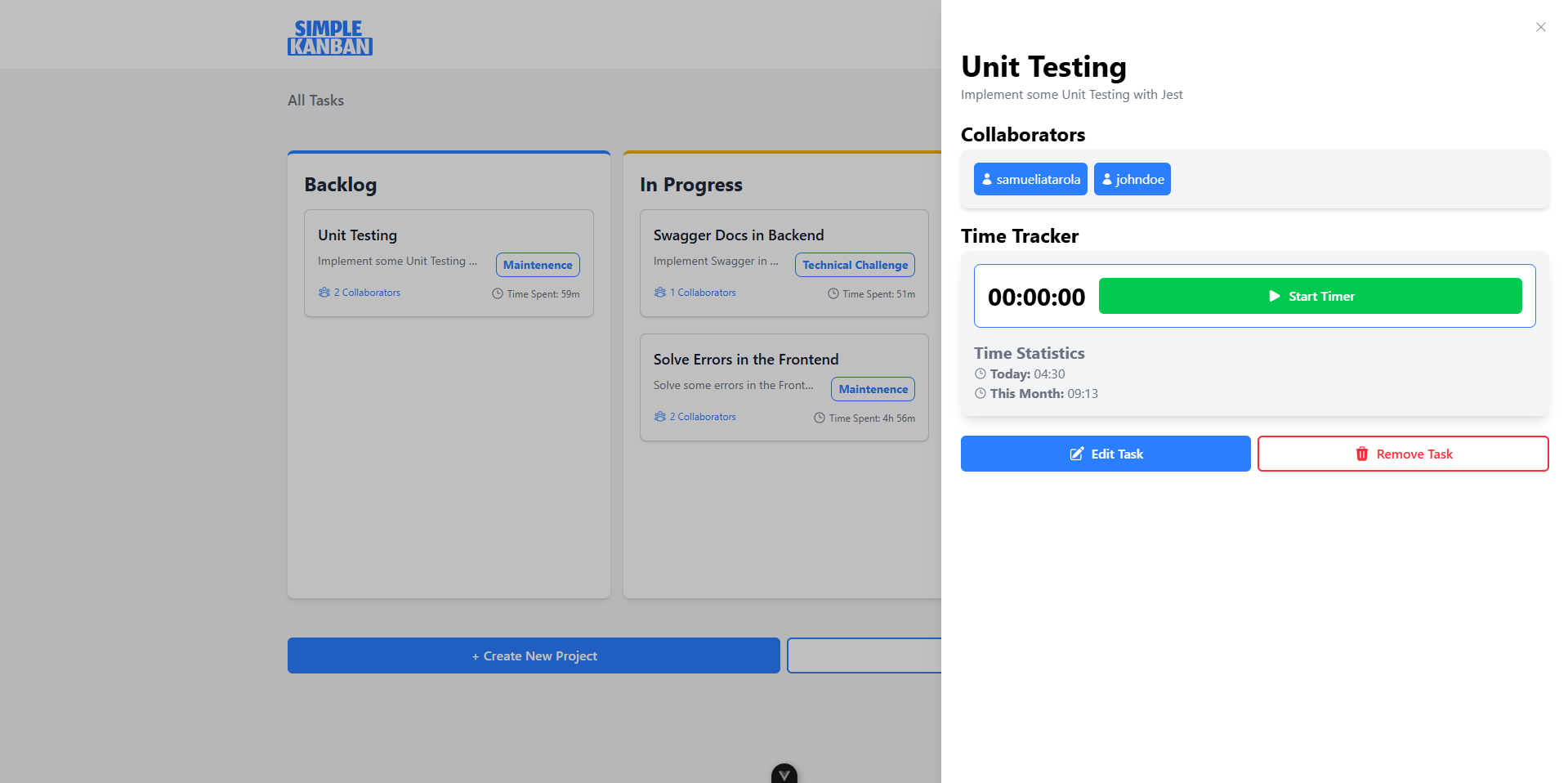Screen dimensions: 1568x783
Task: Click collaborators icon on Swagger Docs card
Action: coord(660,293)
